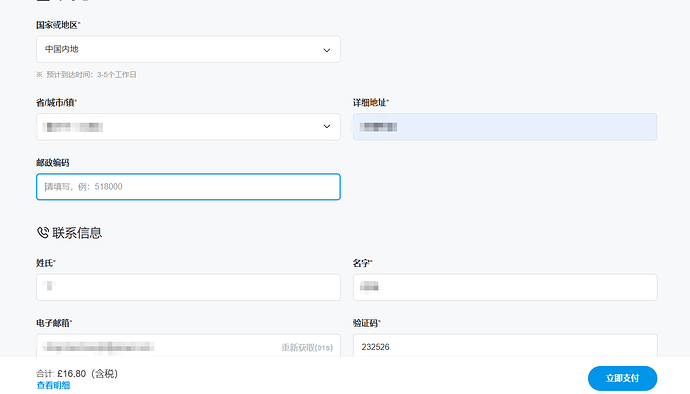Focus the 邮政编码 postal code field
The image size is (690, 394).
pyautogui.click(x=188, y=187)
